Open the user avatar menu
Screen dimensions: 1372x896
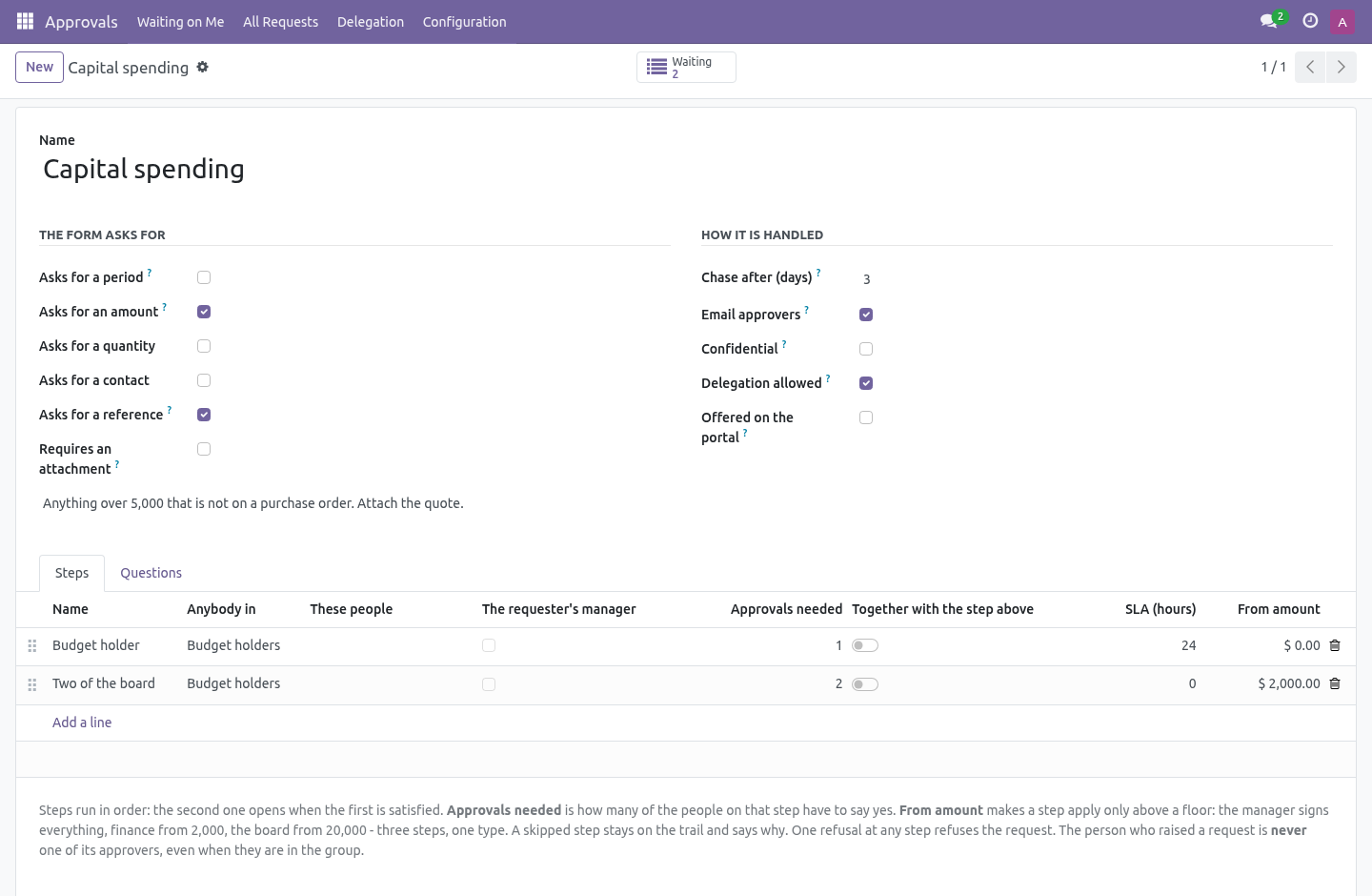point(1342,21)
